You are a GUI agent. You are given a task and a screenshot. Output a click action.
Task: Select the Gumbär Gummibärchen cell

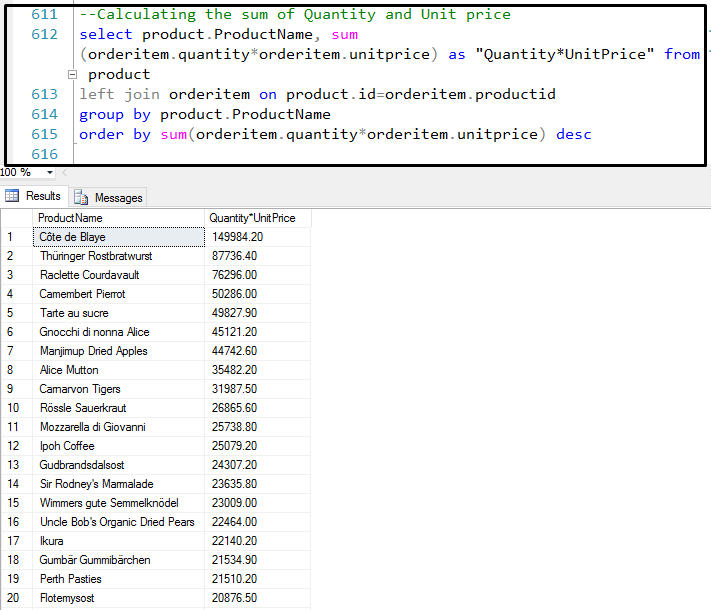click(118, 561)
